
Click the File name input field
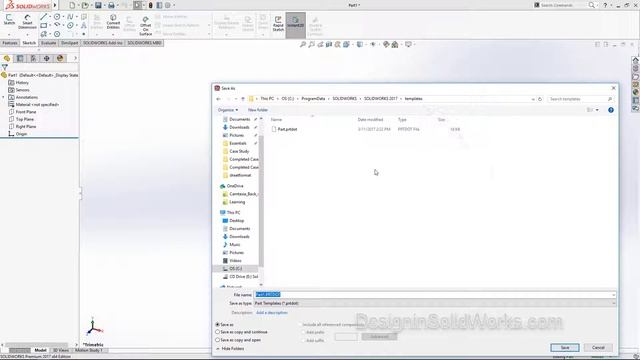432,295
